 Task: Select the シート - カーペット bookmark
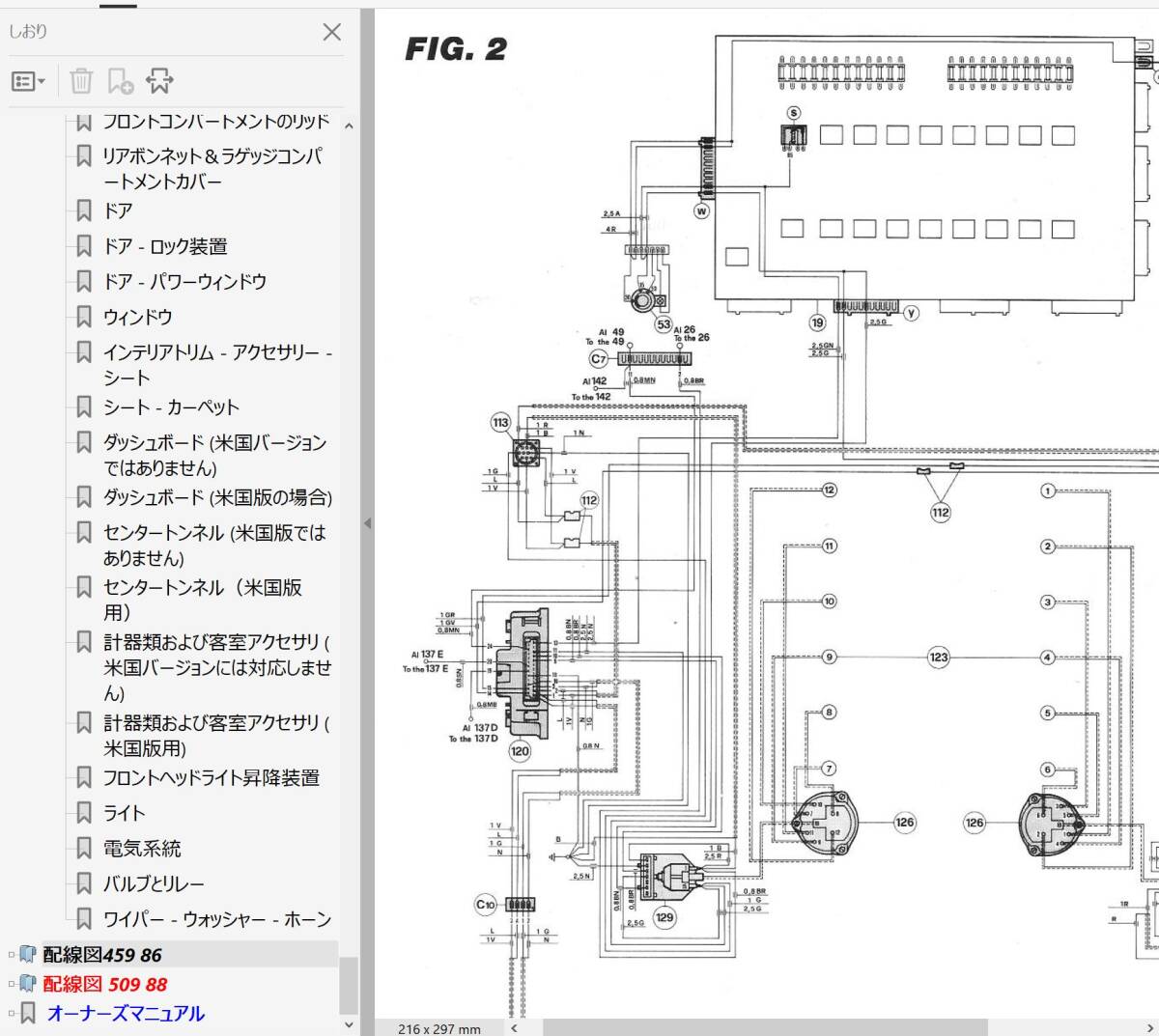[171, 407]
